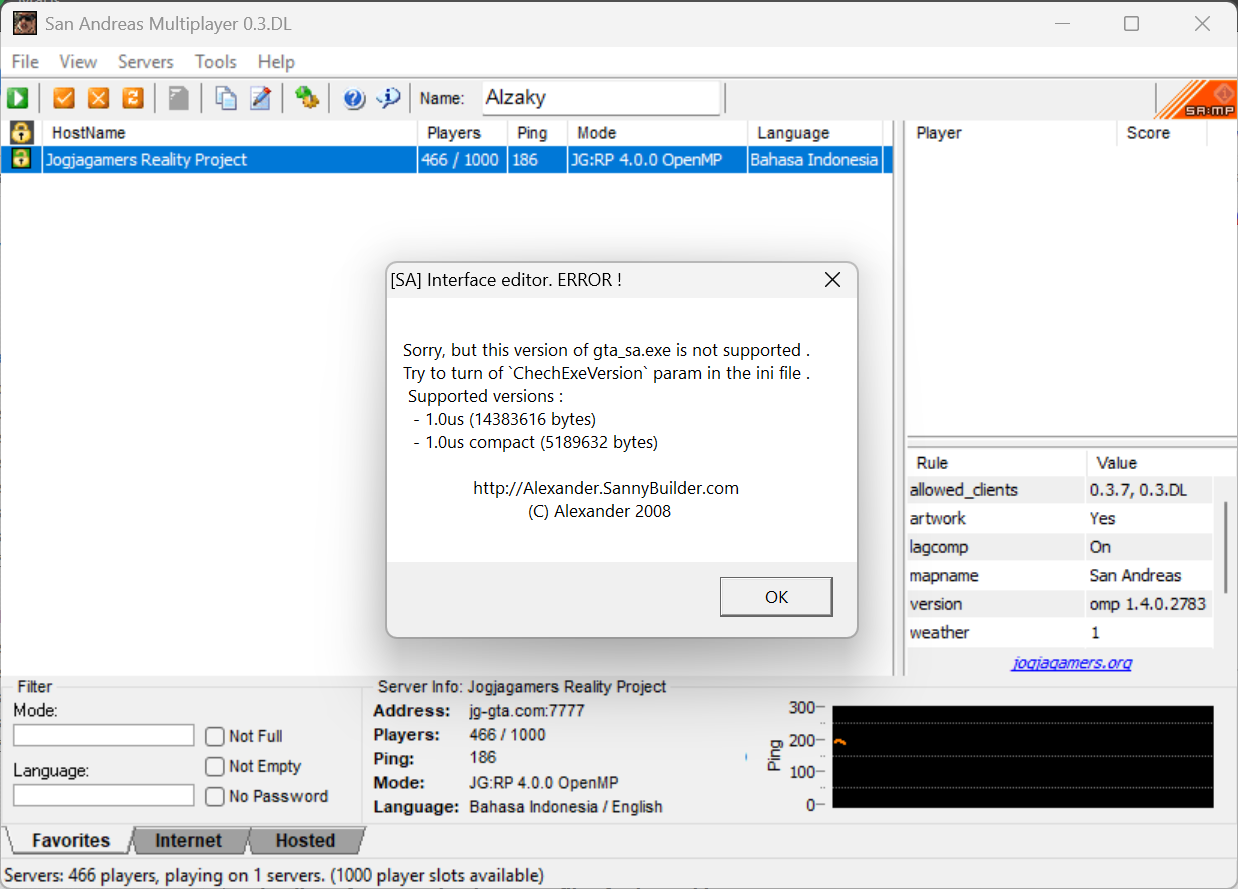Click the Rule column header

pos(996,463)
